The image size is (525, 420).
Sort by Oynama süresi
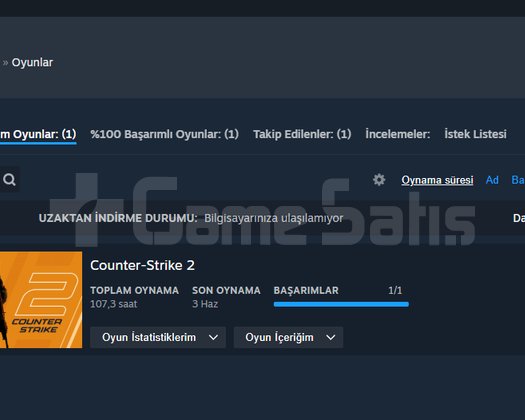(437, 180)
